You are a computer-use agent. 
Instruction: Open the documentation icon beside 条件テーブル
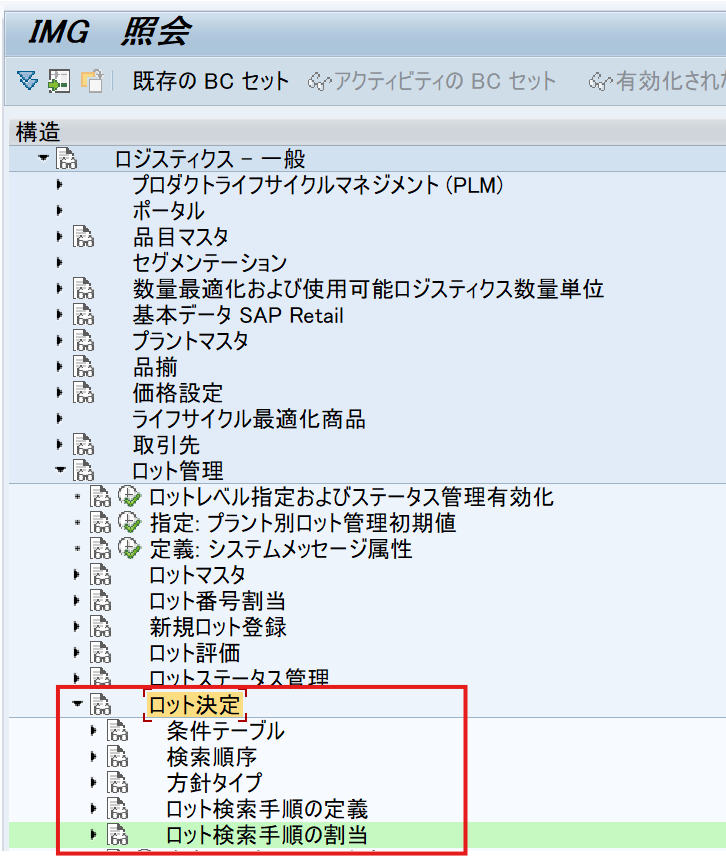tap(118, 731)
